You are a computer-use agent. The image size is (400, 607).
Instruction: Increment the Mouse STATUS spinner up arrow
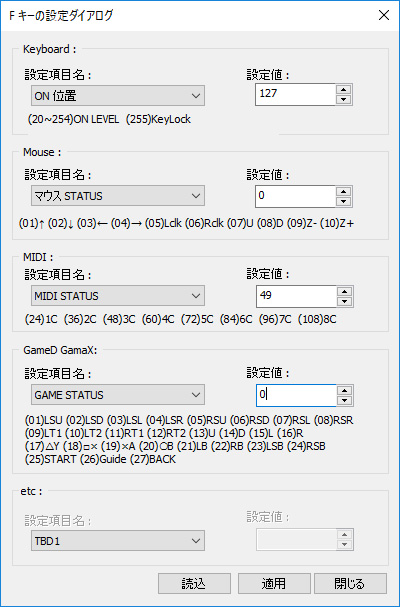[x=343, y=191]
